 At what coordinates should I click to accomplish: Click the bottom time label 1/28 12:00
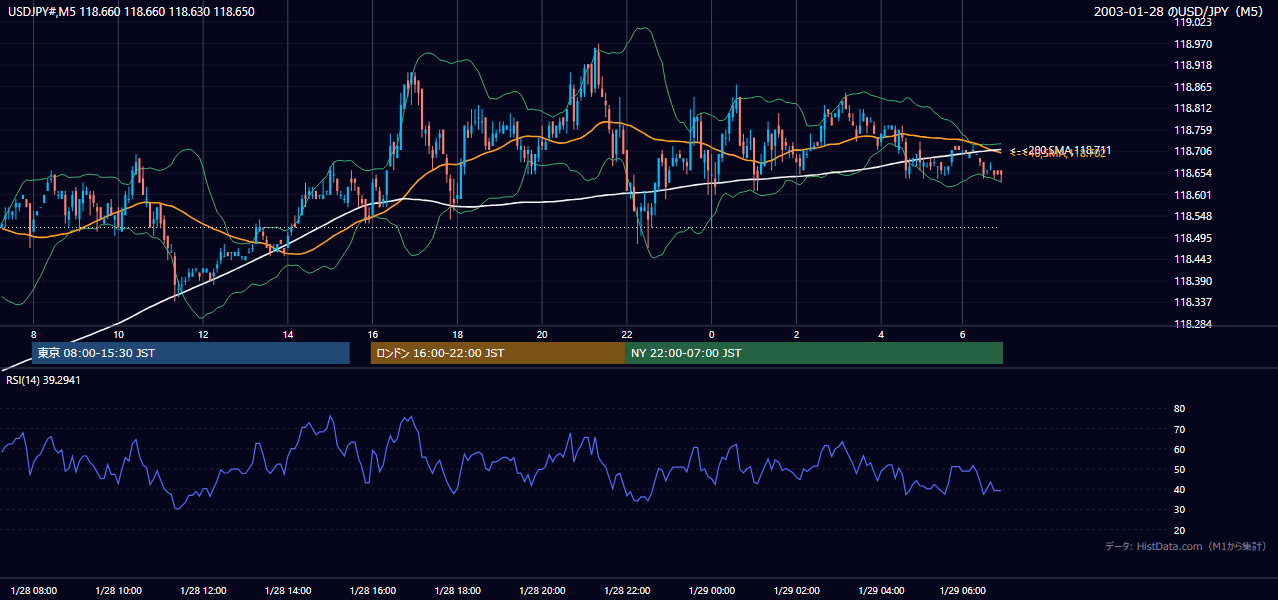(x=204, y=590)
